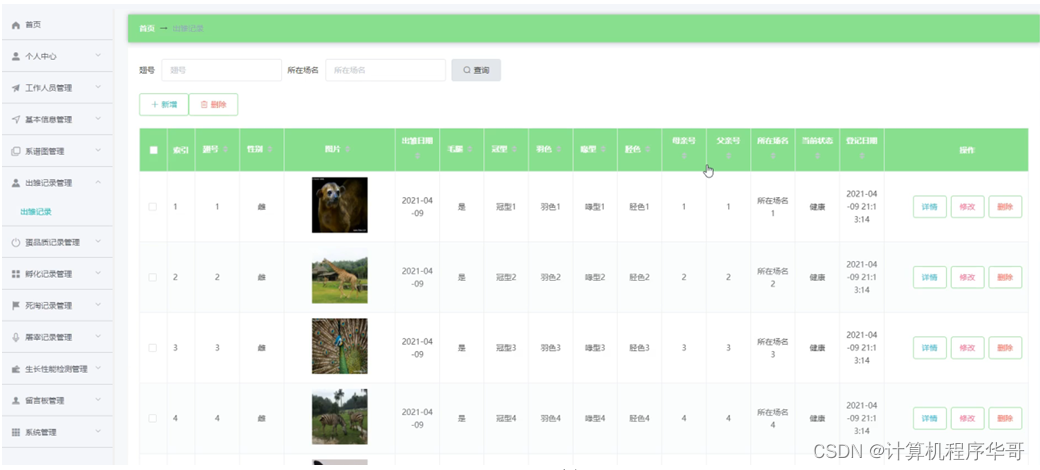Viewport: 1040px width, 470px height.
Task: Open the row 1 animal photo thumbnail
Action: pos(340,205)
